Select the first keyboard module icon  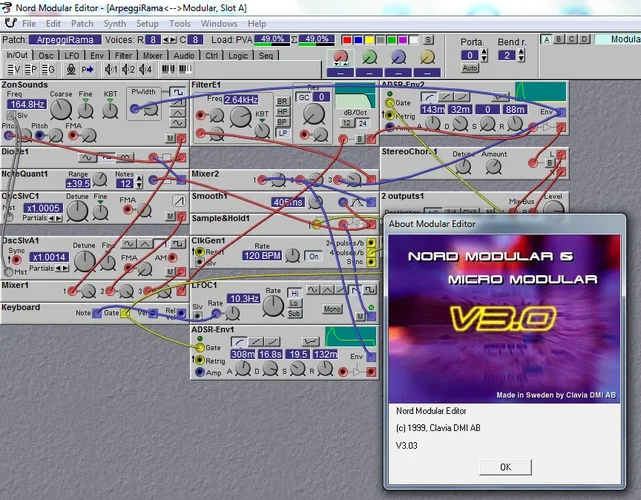(x=168, y=69)
